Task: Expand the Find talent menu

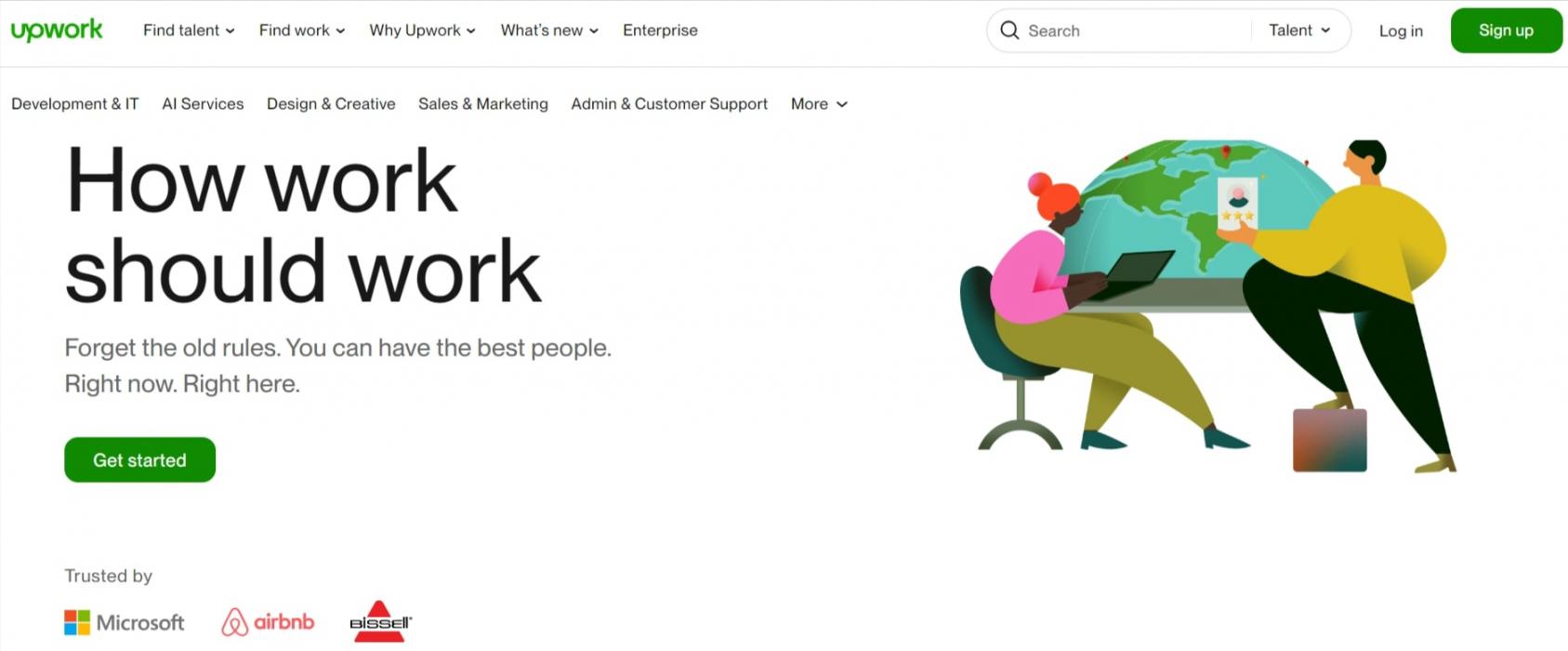Action: (x=189, y=31)
